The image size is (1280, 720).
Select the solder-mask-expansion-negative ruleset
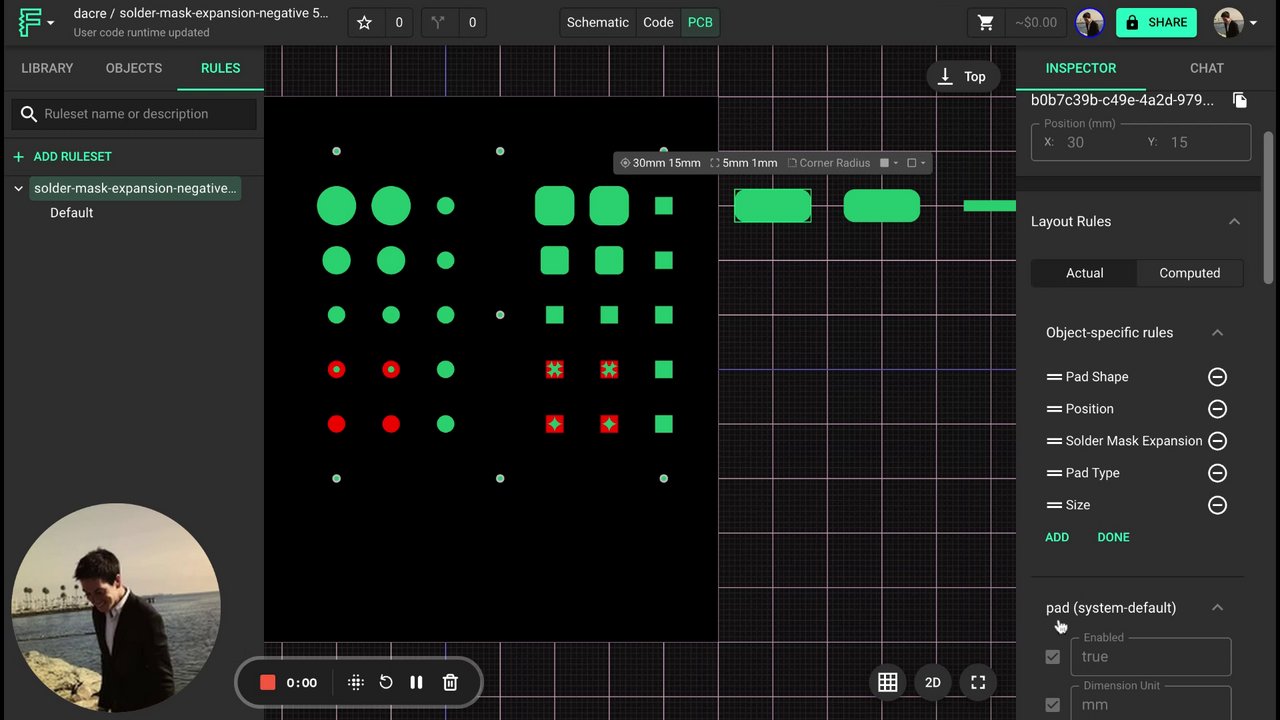tap(135, 188)
